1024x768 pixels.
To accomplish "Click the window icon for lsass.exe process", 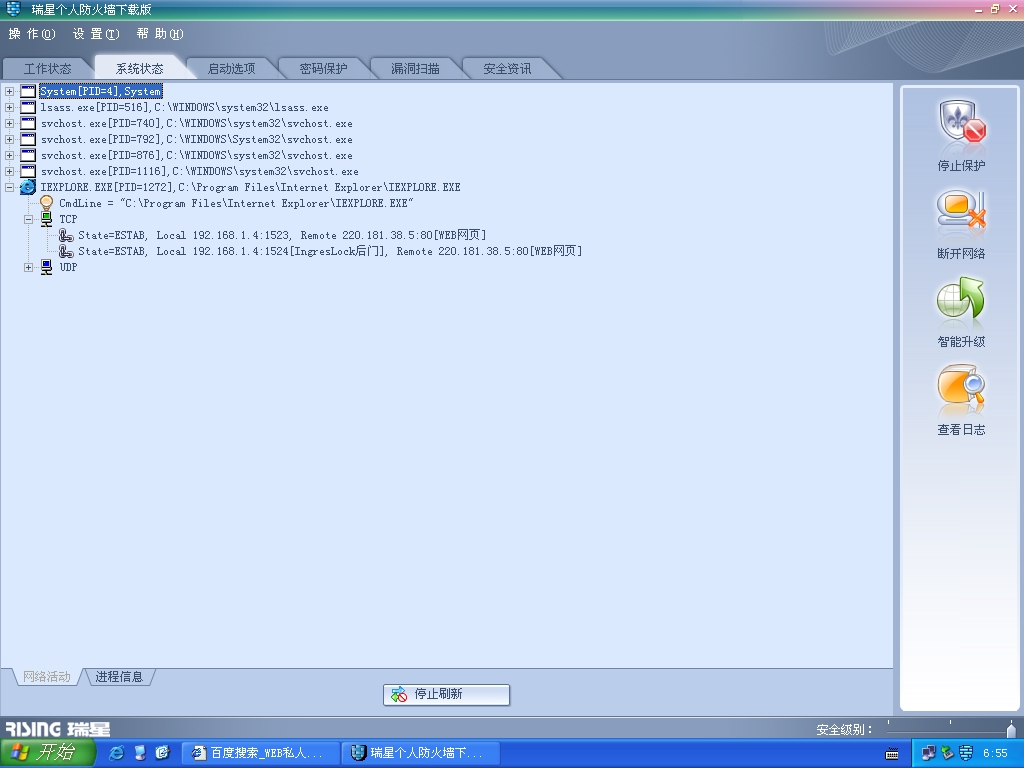I will pyautogui.click(x=28, y=107).
